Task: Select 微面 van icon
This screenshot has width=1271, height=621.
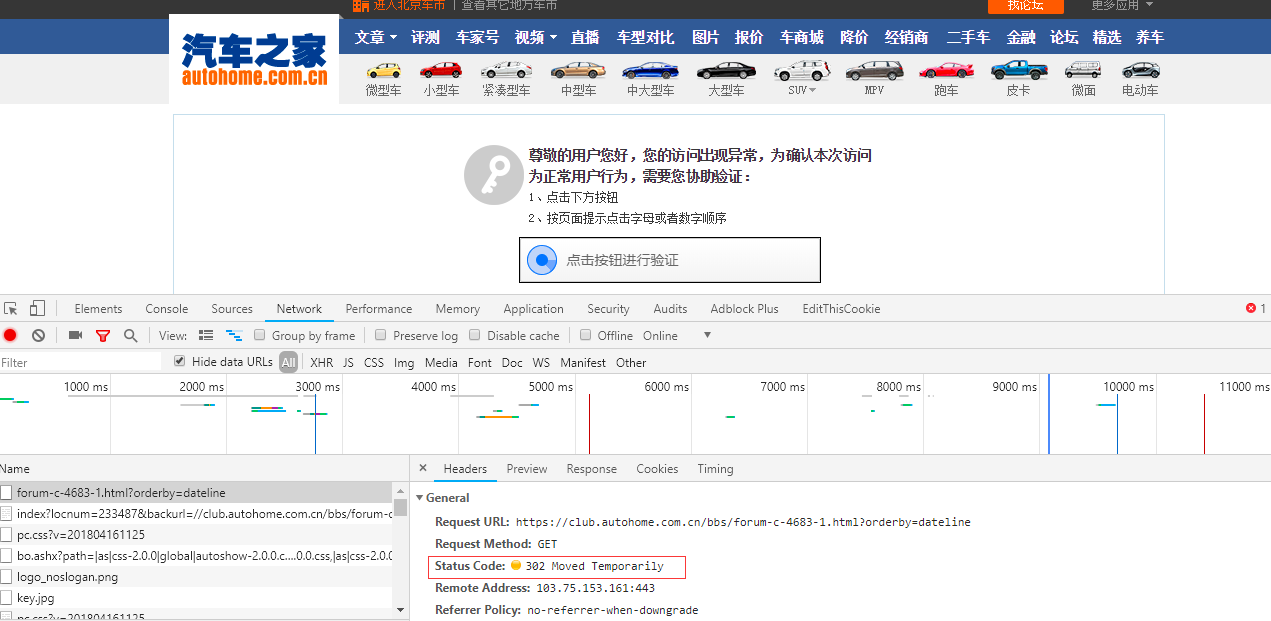Action: point(1083,70)
